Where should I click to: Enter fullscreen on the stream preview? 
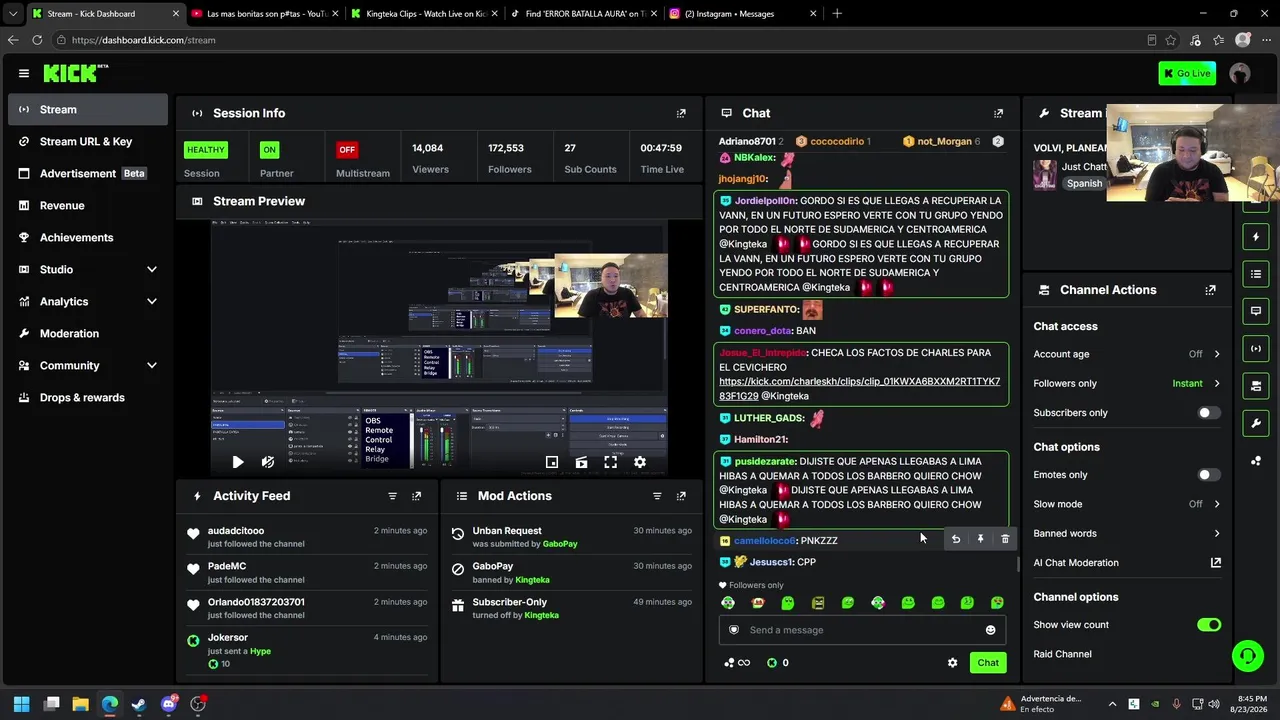coord(610,462)
